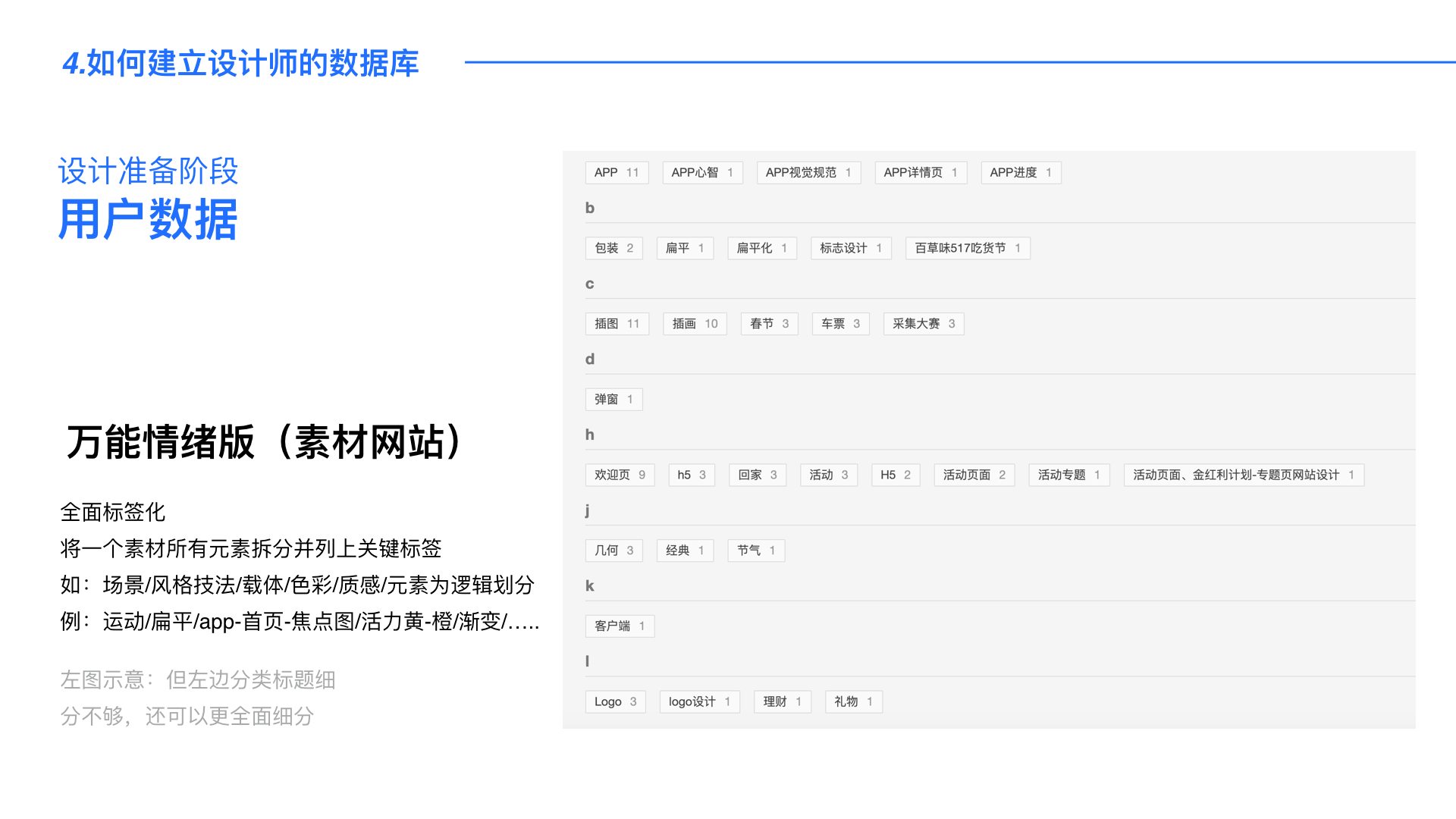Click the 百草味517吃货节 tag
Image resolution: width=1456 pixels, height=819 pixels.
[967, 249]
